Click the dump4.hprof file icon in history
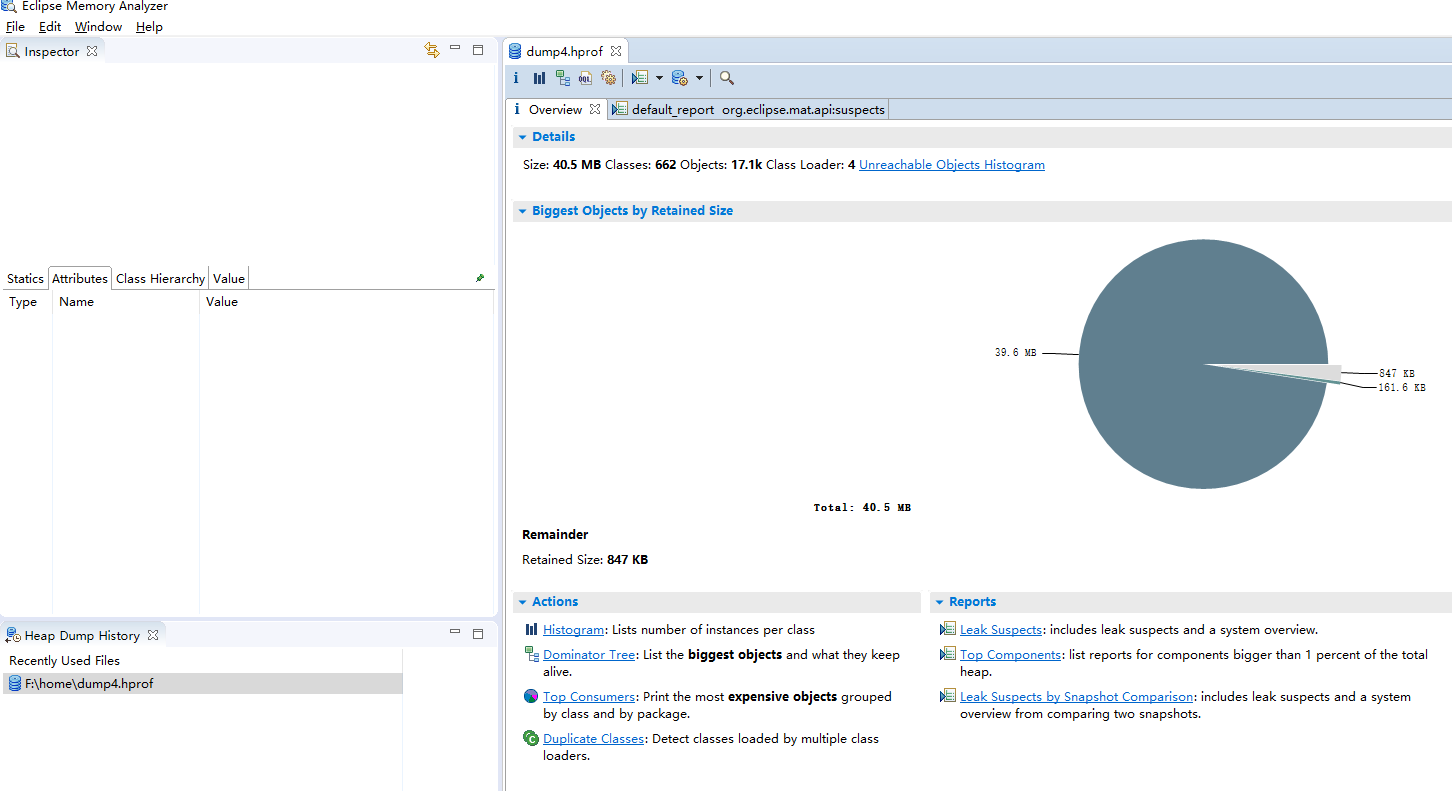 click(x=15, y=683)
